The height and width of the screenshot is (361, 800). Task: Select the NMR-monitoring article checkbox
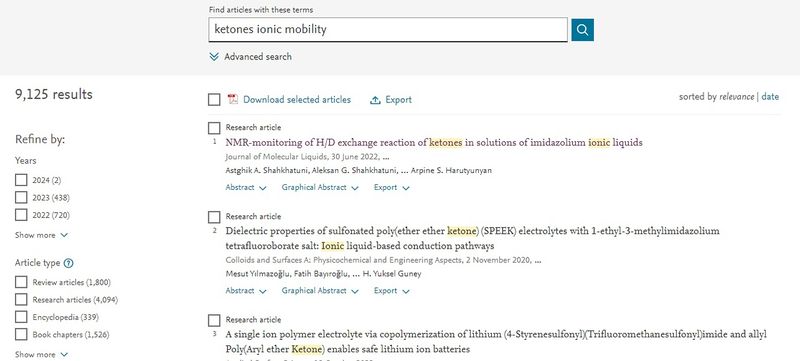(214, 128)
